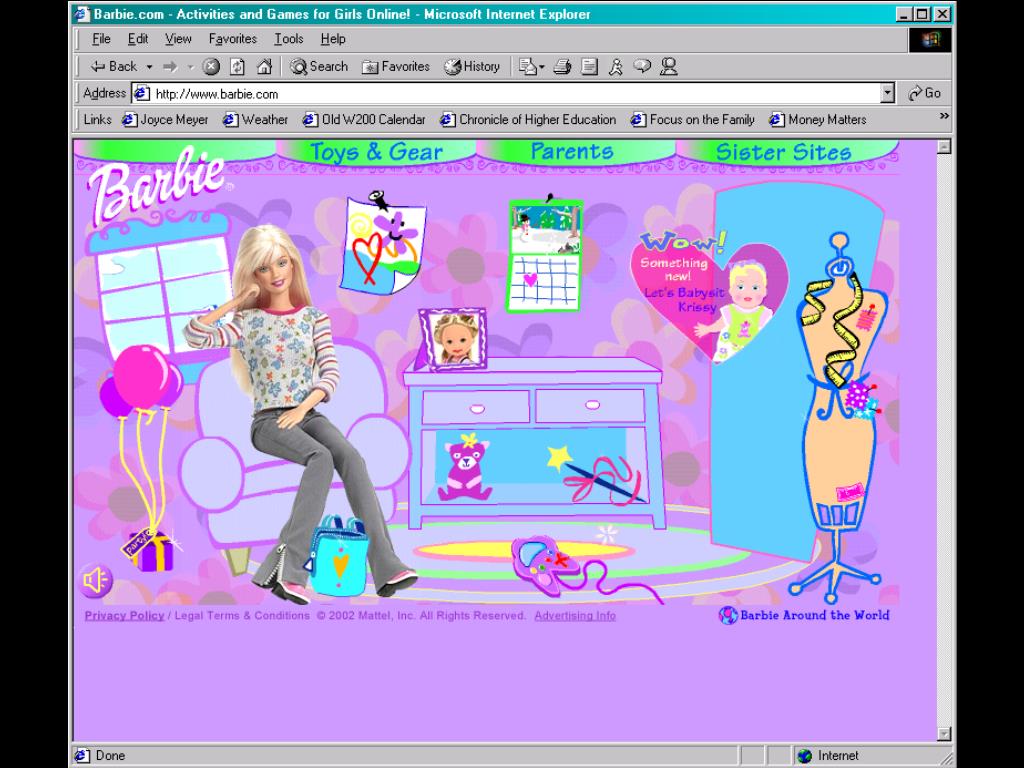This screenshot has width=1024, height=768.
Task: Click the globe icon beside Around the World
Action: [728, 615]
